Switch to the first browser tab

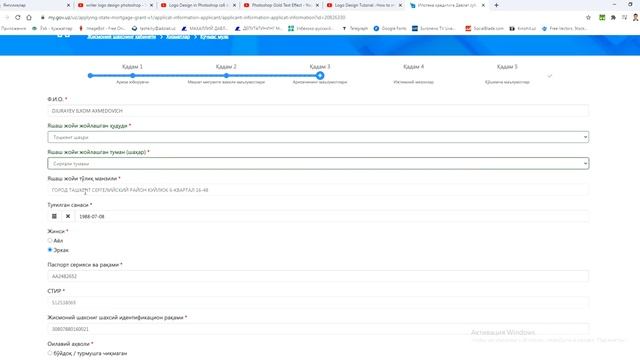[x=35, y=5]
